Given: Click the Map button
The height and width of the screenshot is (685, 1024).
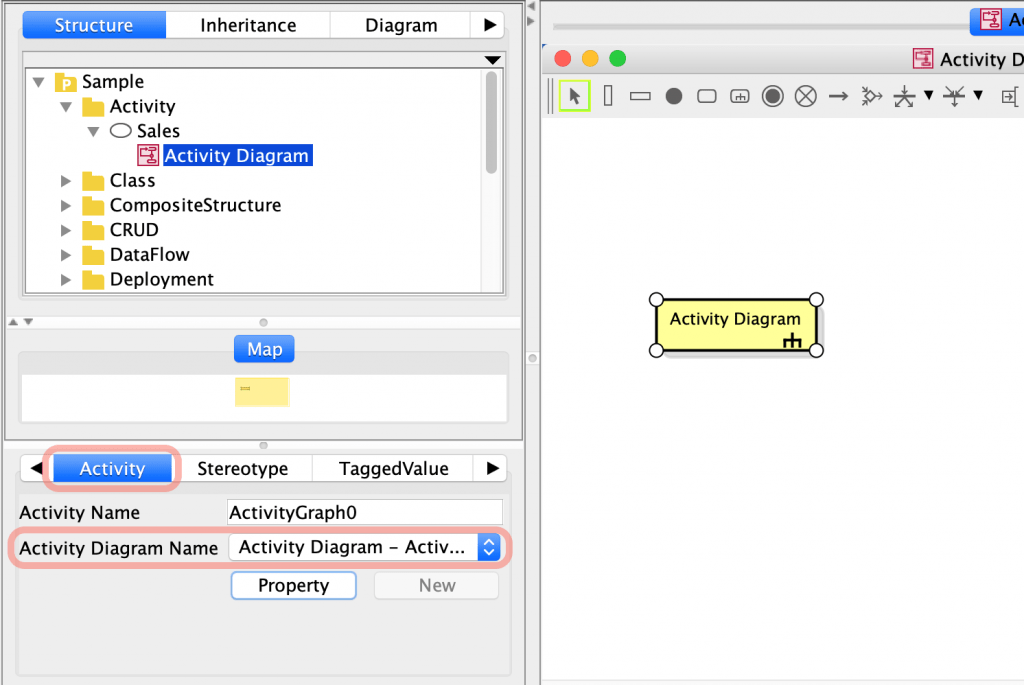Looking at the screenshot, I should tap(264, 349).
